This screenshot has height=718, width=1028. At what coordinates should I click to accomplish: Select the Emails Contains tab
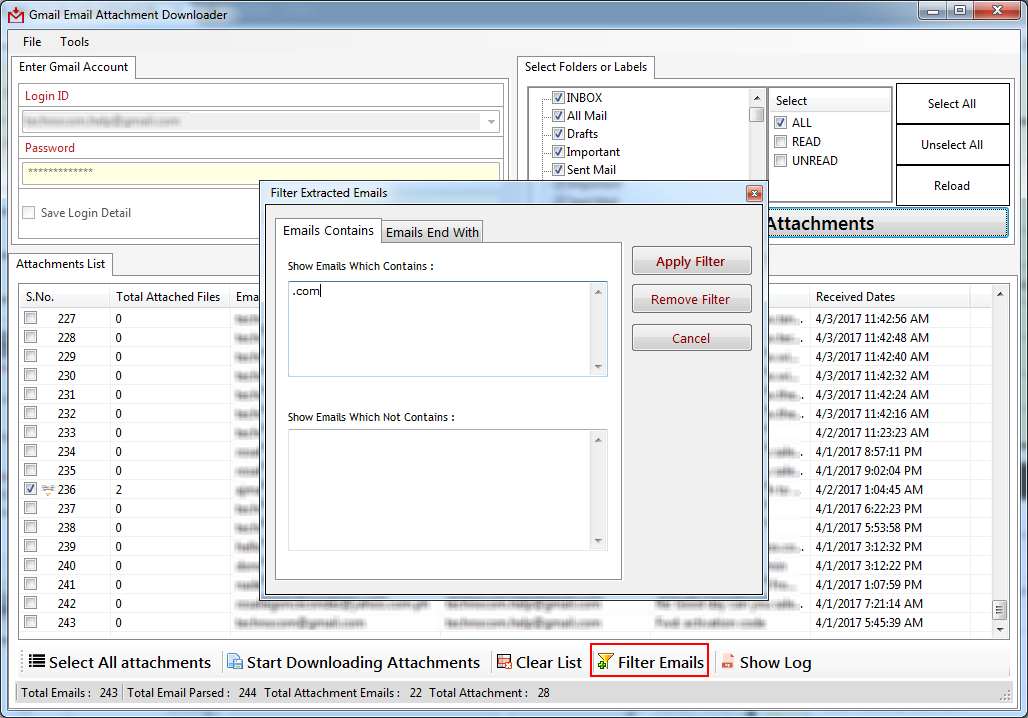click(328, 231)
